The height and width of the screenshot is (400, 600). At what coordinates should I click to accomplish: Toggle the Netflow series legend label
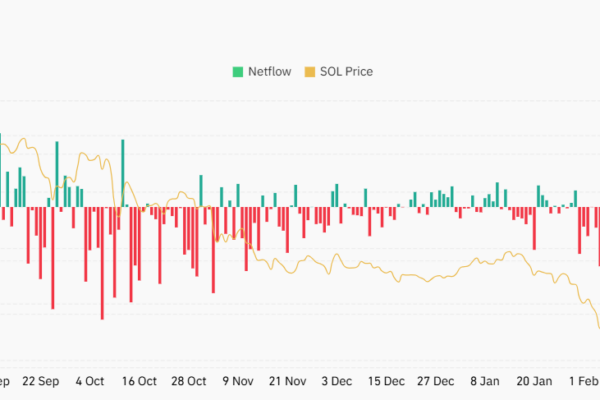pyautogui.click(x=267, y=71)
